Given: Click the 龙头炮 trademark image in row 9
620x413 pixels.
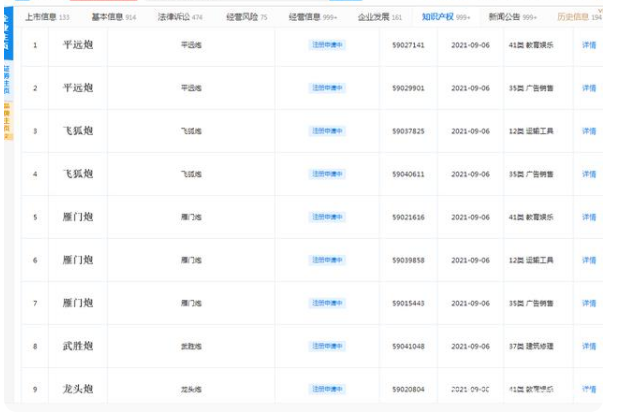Looking at the screenshot, I should click(77, 388).
